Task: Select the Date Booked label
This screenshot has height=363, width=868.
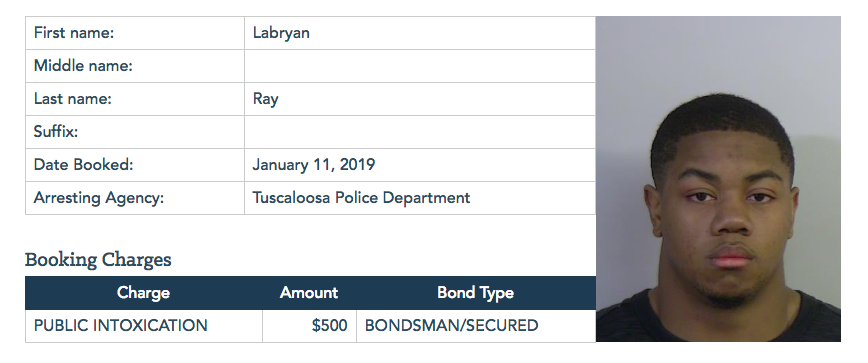Action: (84, 165)
